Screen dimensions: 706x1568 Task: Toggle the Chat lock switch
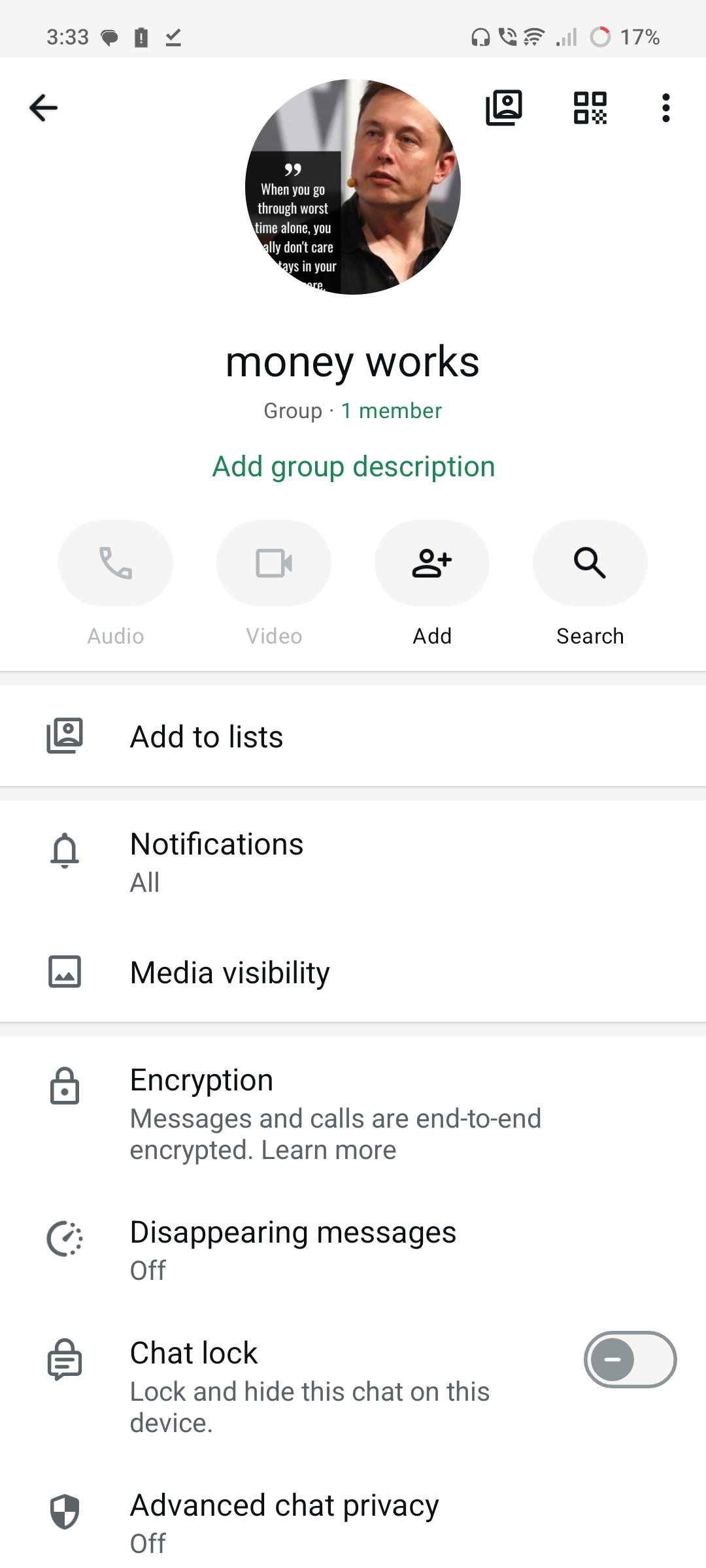[630, 1360]
